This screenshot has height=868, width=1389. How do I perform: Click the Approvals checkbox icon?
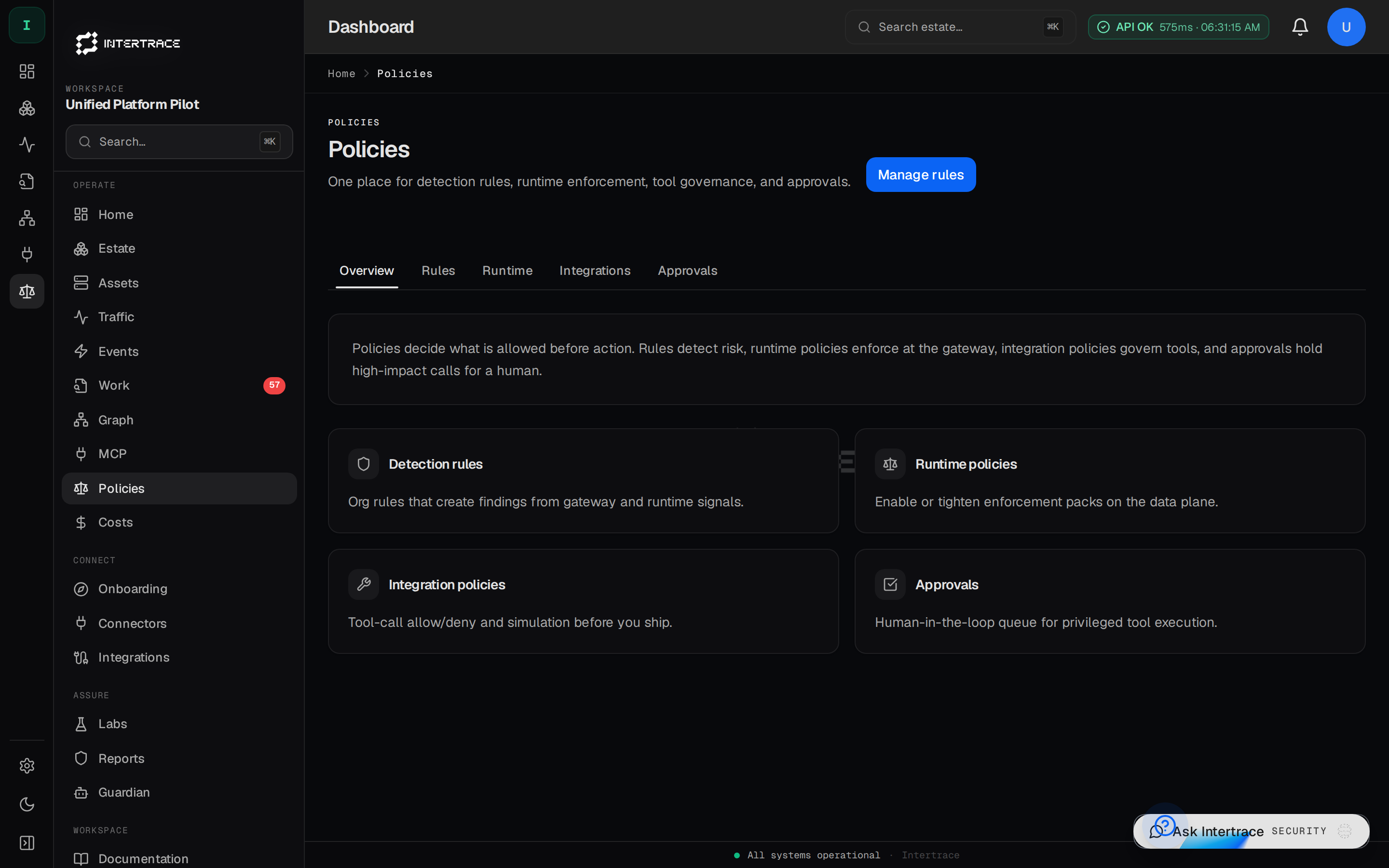pos(890,584)
